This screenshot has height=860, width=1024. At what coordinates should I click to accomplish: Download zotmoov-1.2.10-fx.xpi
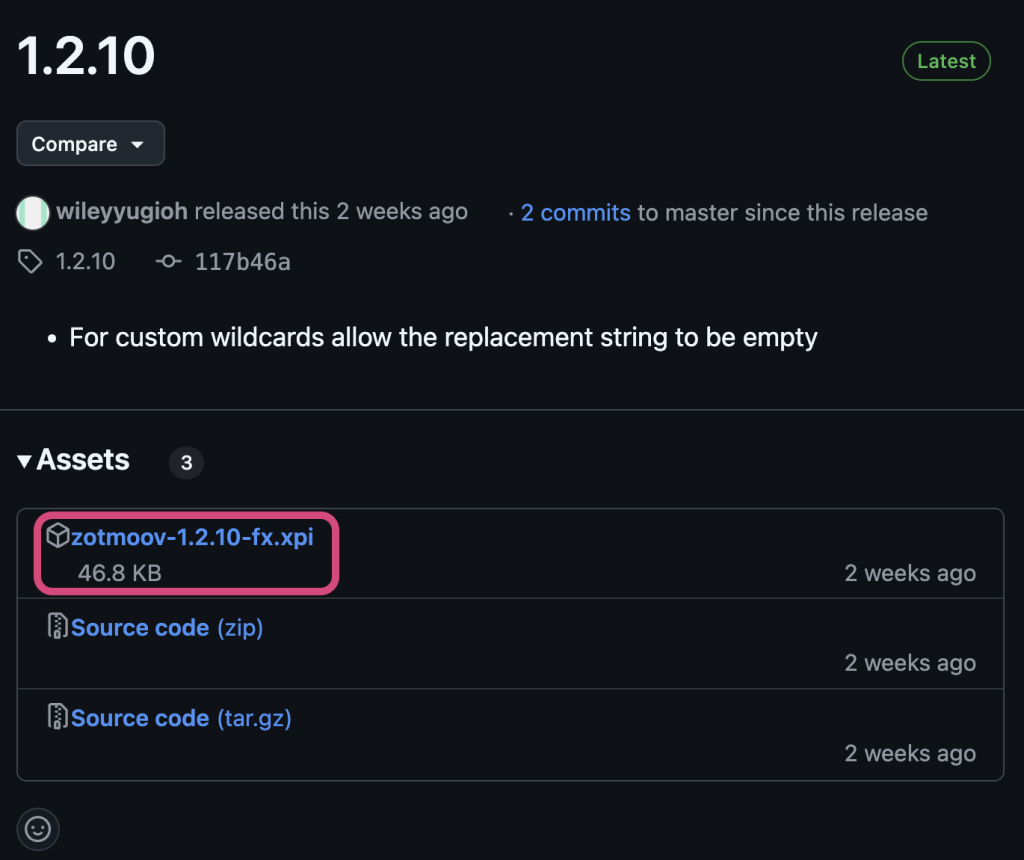pos(192,537)
